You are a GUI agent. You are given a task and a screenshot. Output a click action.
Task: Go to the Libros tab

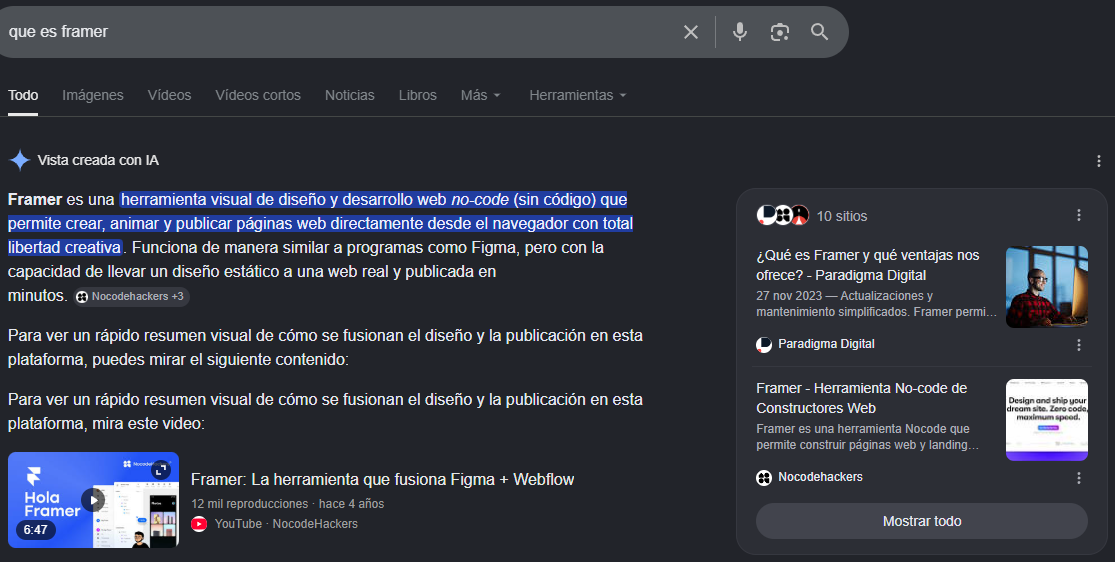point(417,95)
